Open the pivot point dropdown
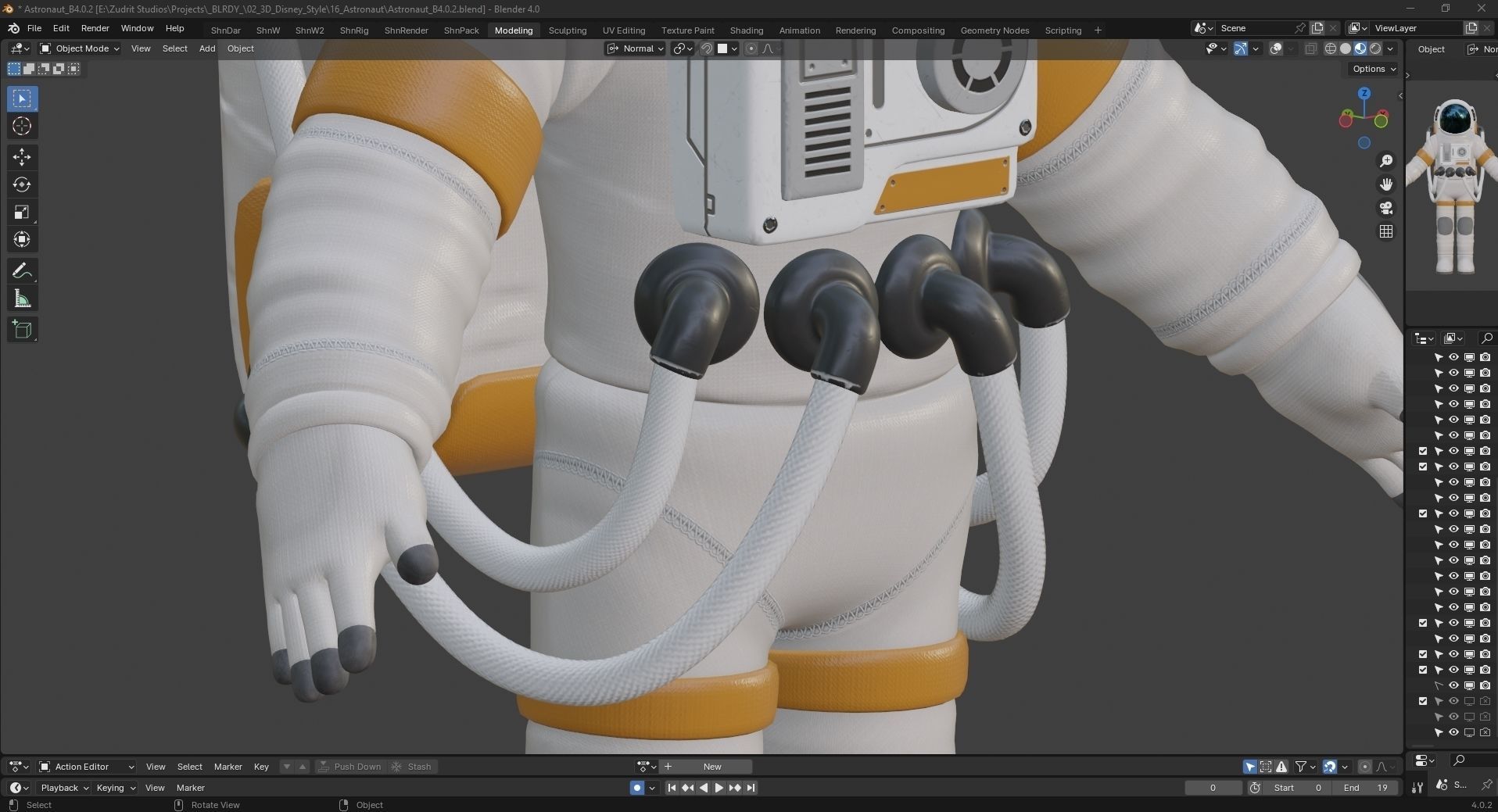Viewport: 1498px width, 812px height. coord(683,48)
